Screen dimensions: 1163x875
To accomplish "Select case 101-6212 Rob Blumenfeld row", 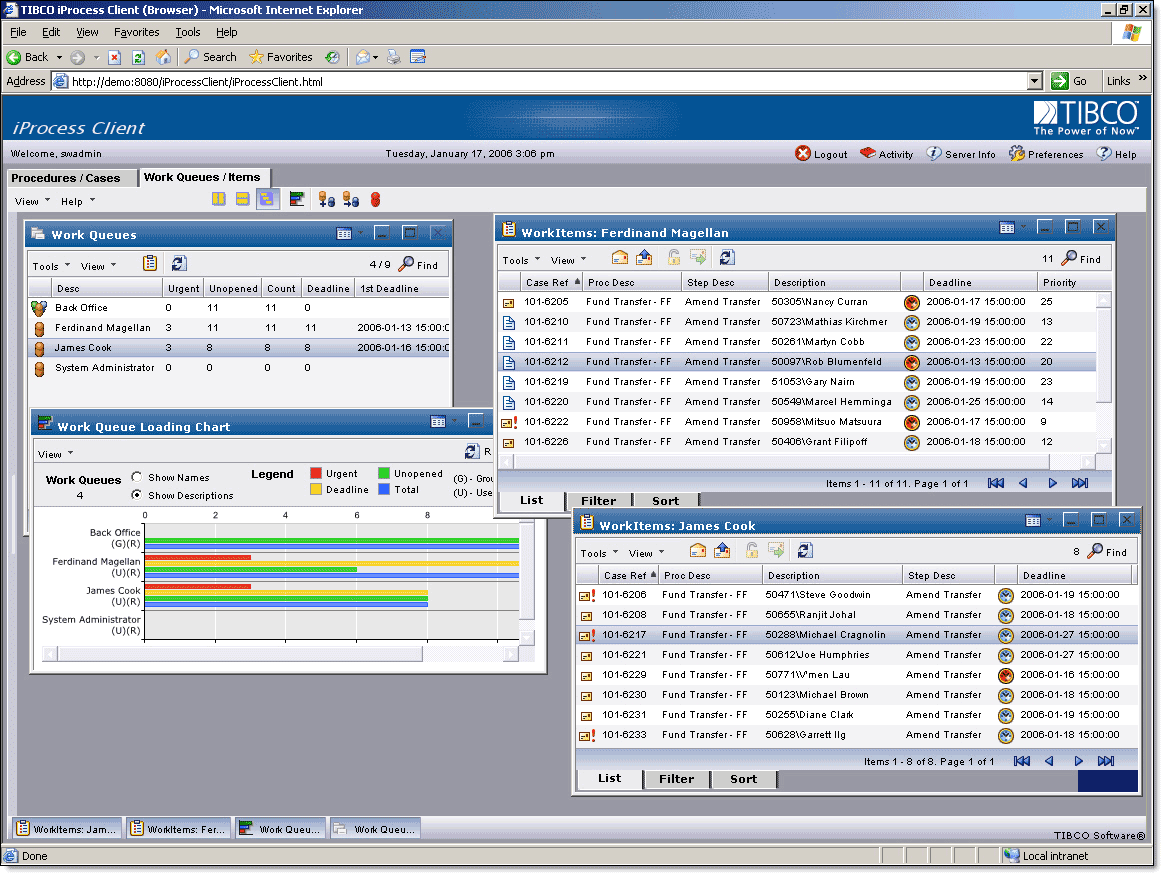I will (797, 362).
